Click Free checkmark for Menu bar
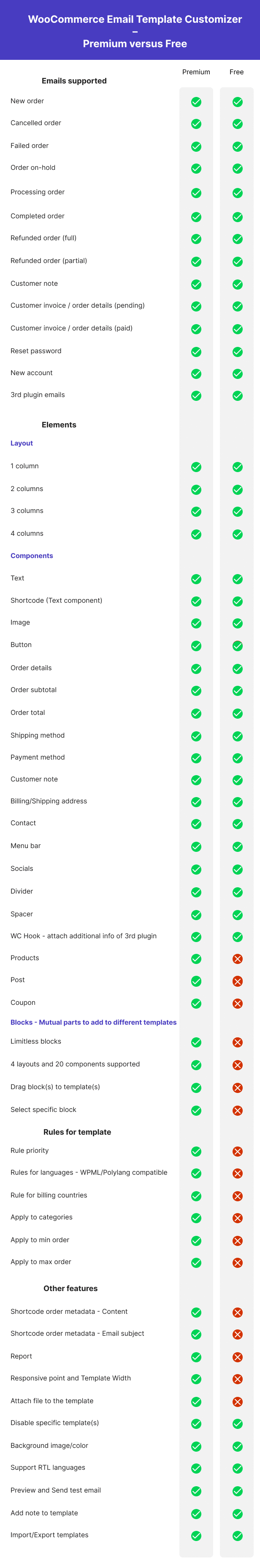The width and height of the screenshot is (260, 1568). (238, 847)
